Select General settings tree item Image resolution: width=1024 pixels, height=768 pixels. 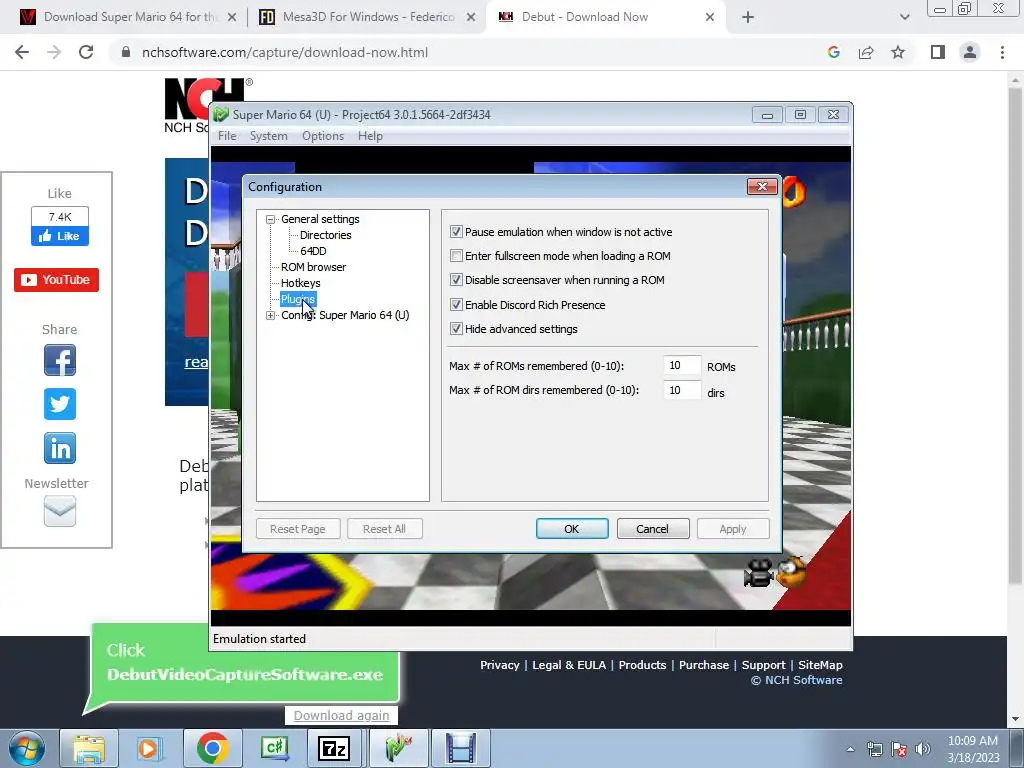point(320,219)
